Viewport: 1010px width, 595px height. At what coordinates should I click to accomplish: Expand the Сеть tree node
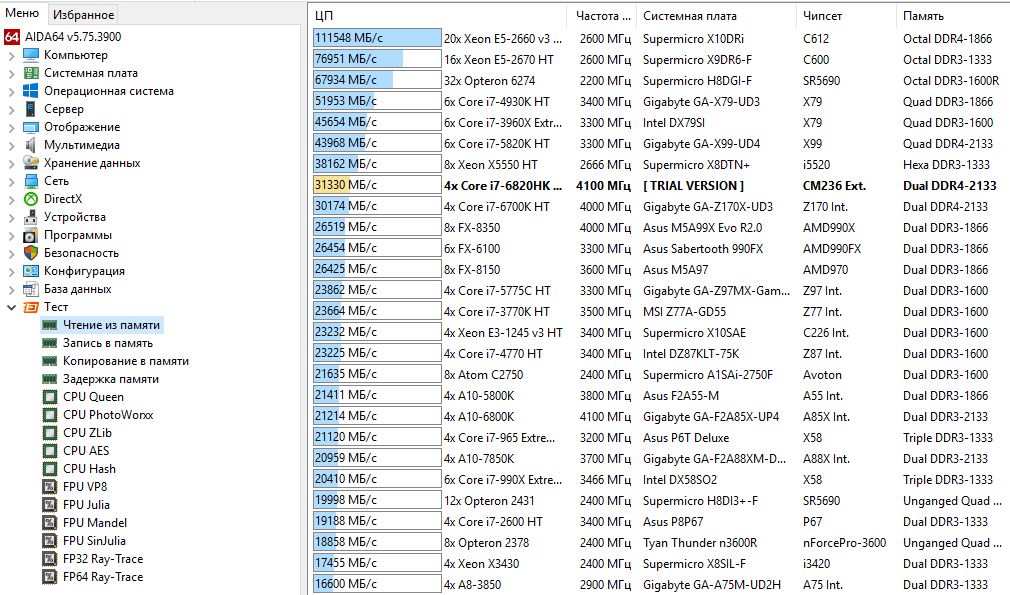11,182
